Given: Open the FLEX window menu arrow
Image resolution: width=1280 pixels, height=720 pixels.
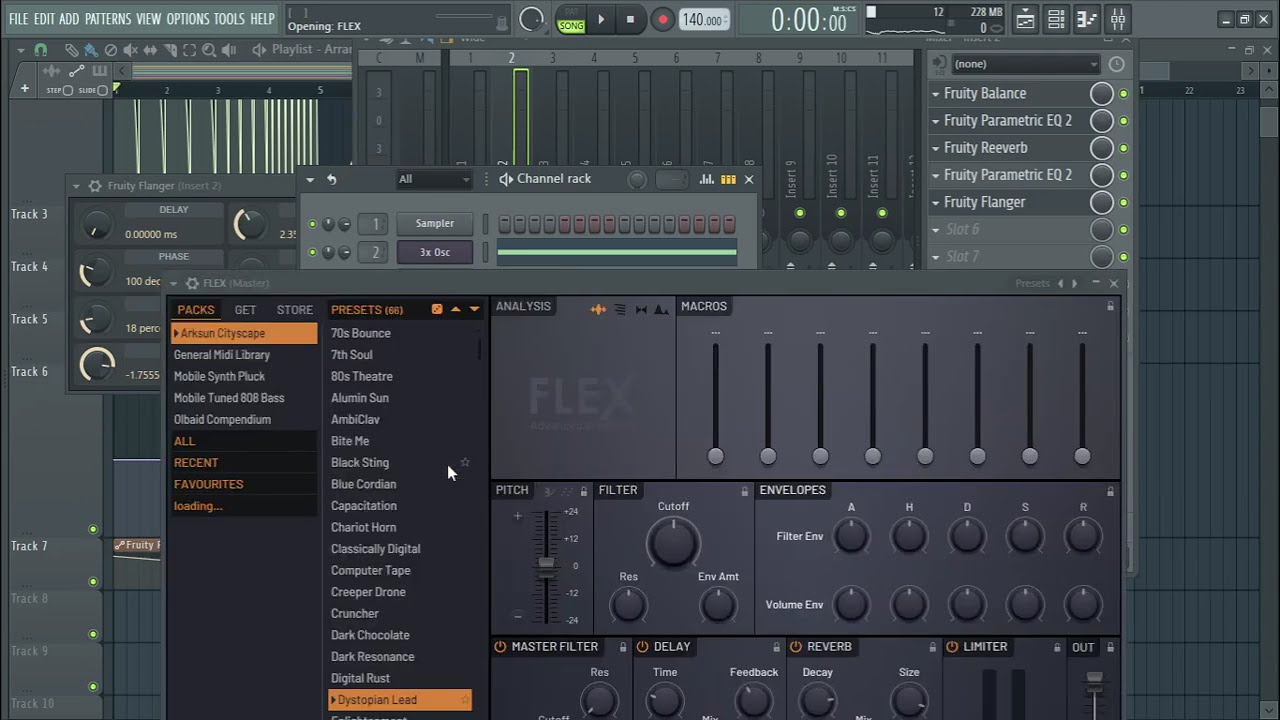Looking at the screenshot, I should click(173, 283).
